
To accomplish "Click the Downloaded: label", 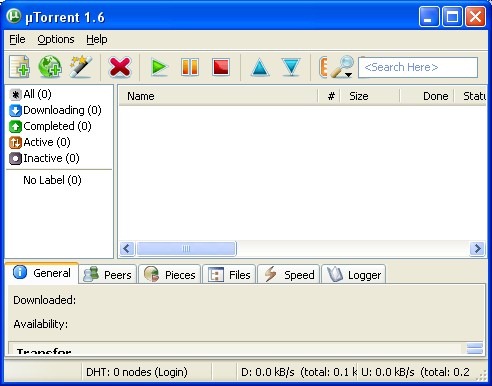I will pyautogui.click(x=45, y=300).
